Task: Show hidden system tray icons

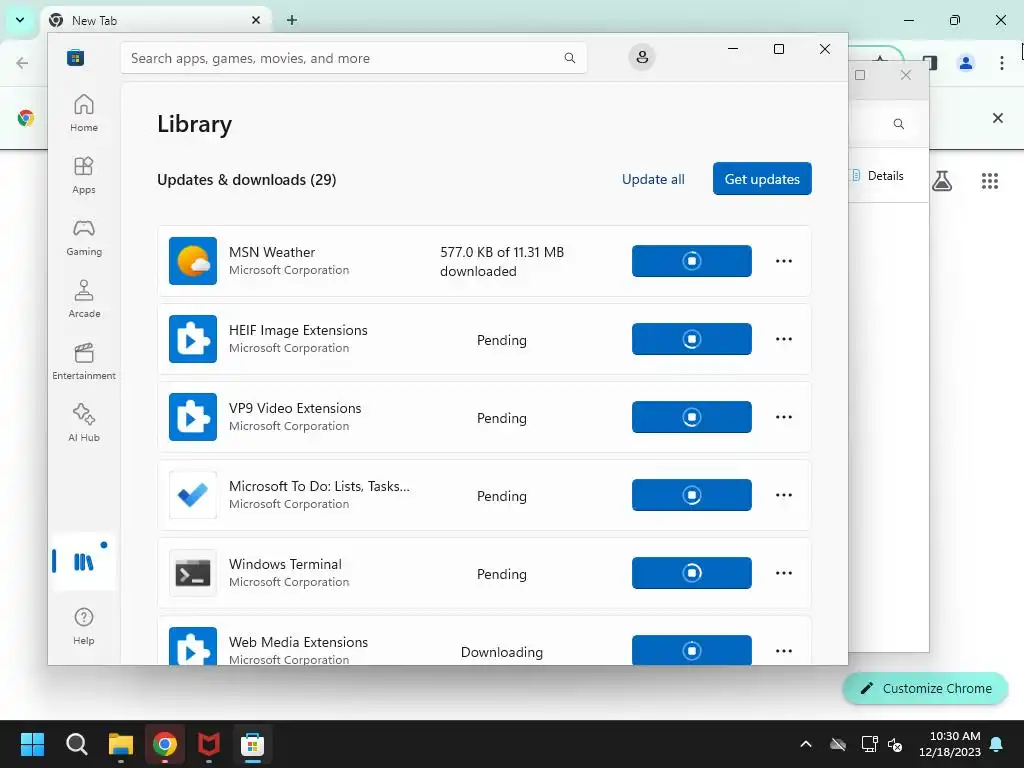Action: tap(806, 744)
